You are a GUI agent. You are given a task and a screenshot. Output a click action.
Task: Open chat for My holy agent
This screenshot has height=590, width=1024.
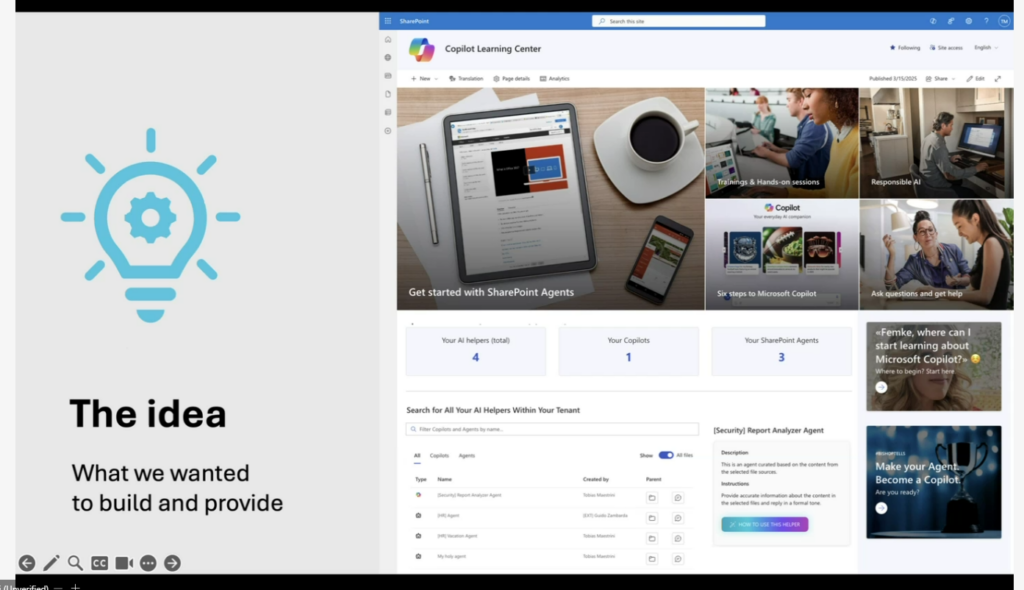click(678, 559)
